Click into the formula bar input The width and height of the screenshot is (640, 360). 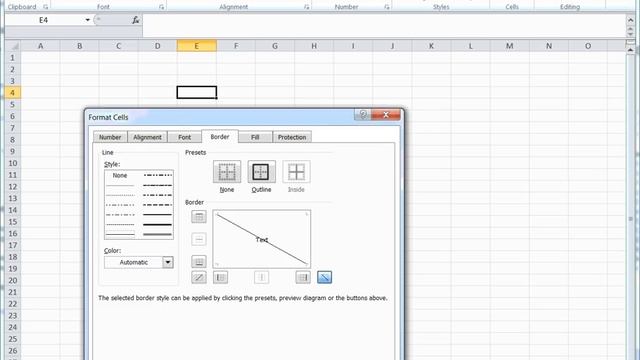click(x=384, y=25)
